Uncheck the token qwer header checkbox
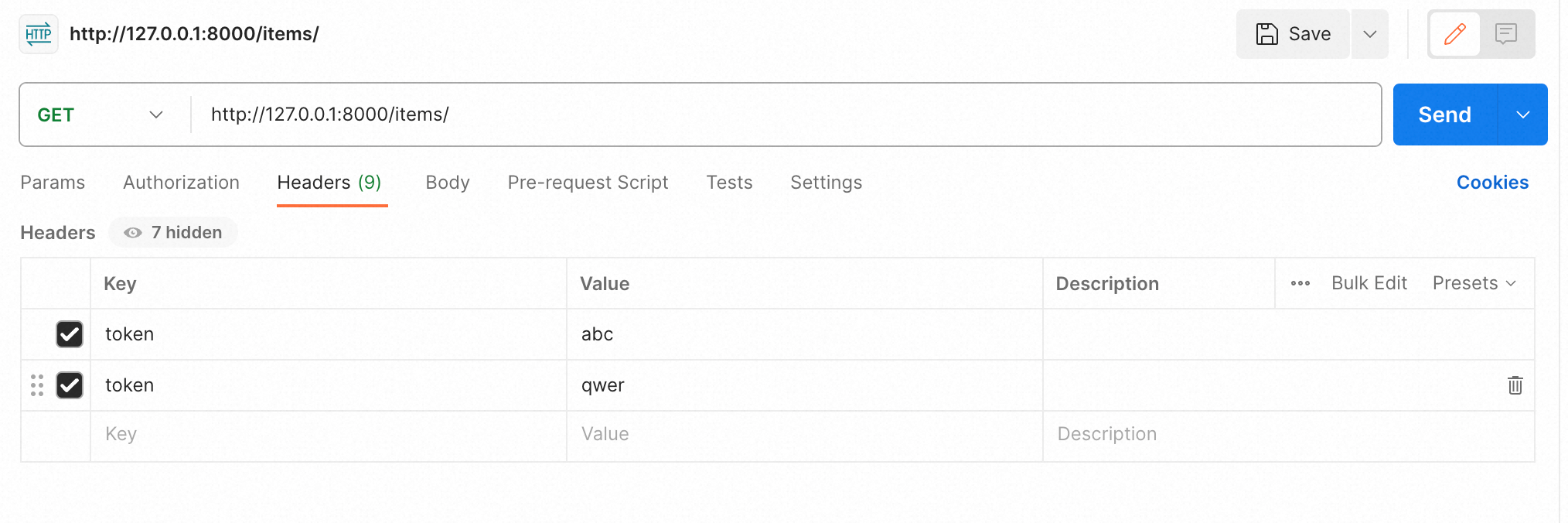Viewport: 1568px width, 523px height. click(x=70, y=385)
